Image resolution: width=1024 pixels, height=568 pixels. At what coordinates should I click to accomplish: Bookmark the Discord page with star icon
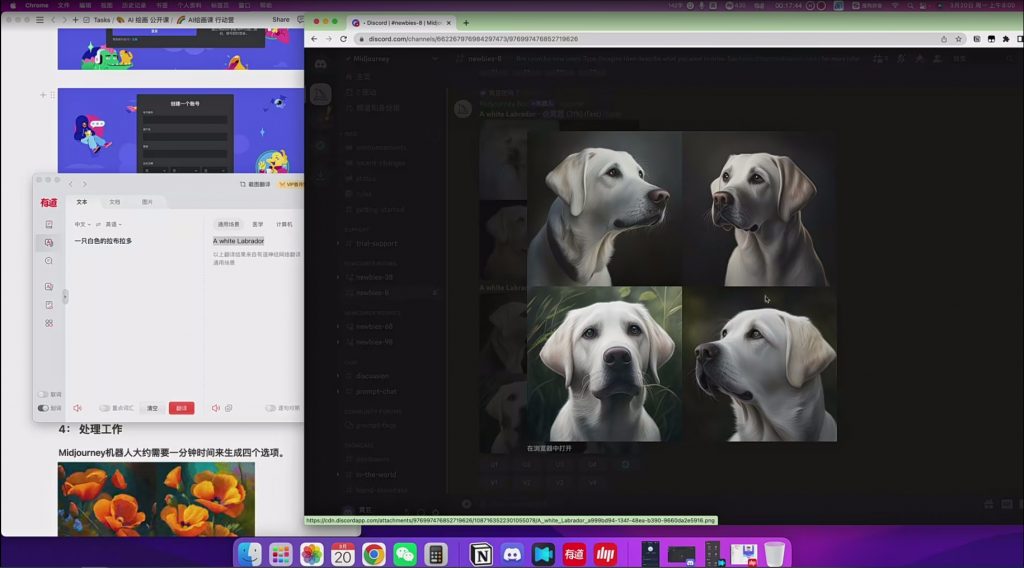959,39
